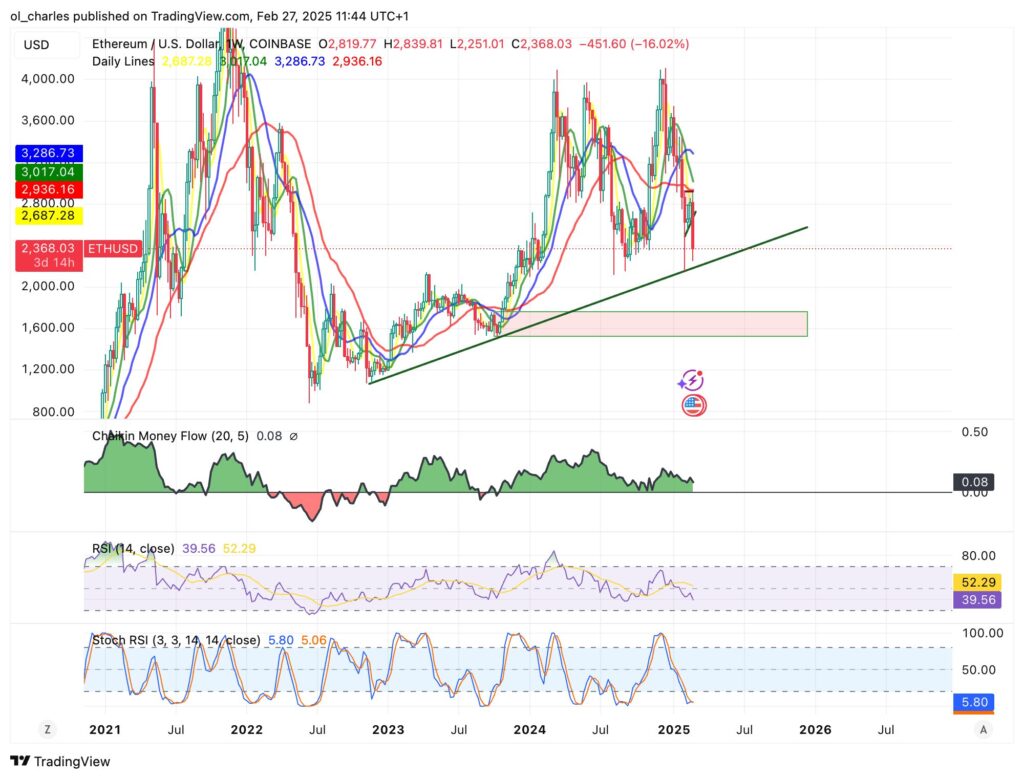Click 2021 on the time axis
Screen dimensions: 1024x779
[x=104, y=730]
